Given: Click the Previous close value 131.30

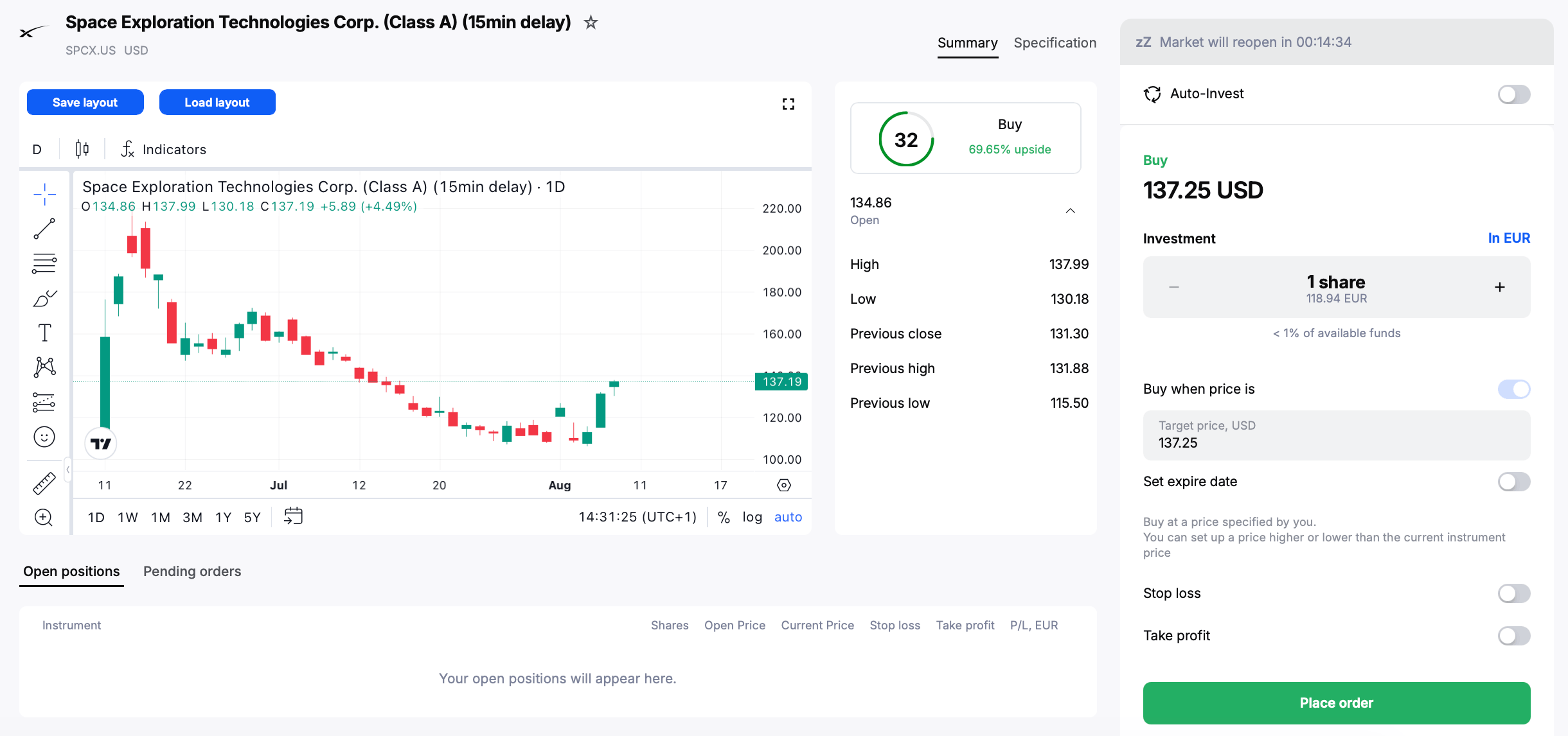Looking at the screenshot, I should tap(1069, 334).
